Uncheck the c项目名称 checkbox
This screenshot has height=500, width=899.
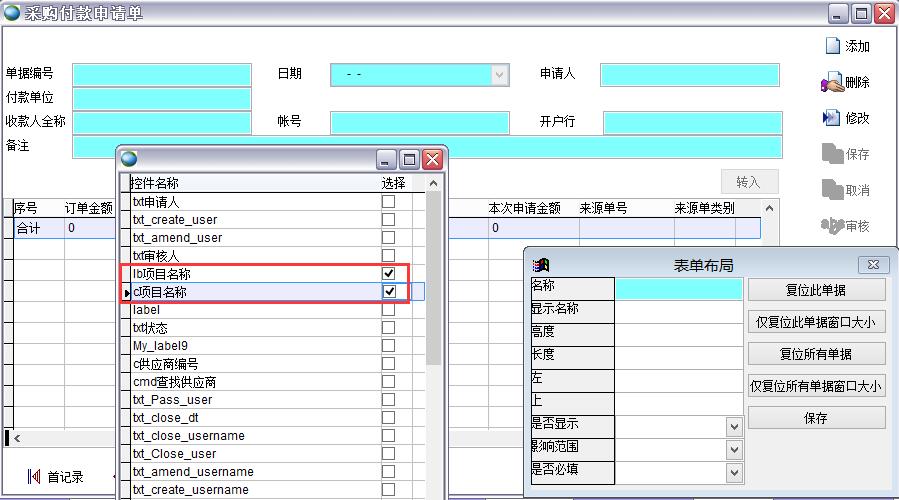389,291
